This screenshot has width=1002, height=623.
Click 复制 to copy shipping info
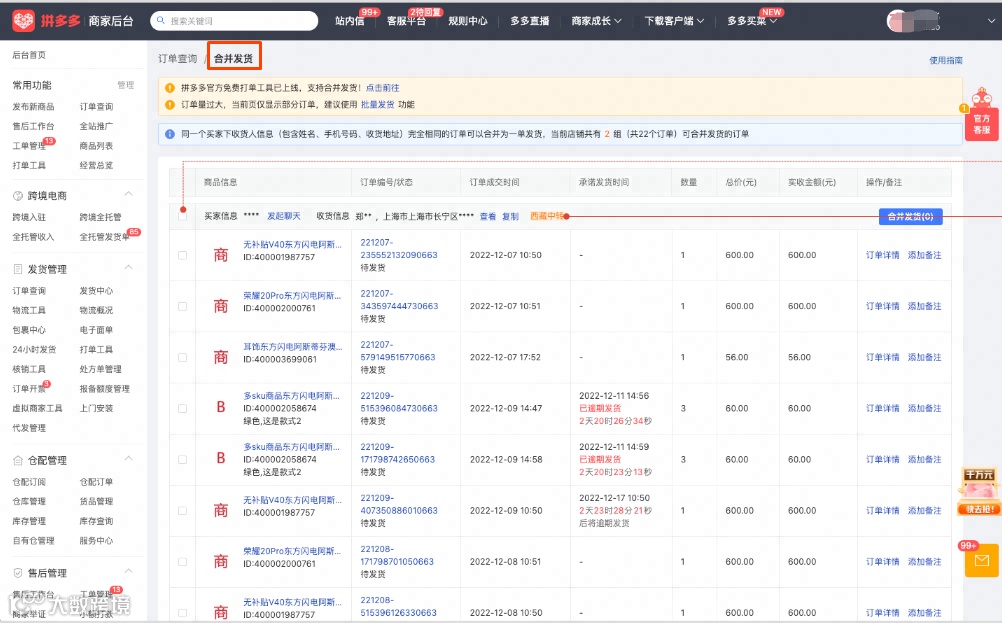511,217
